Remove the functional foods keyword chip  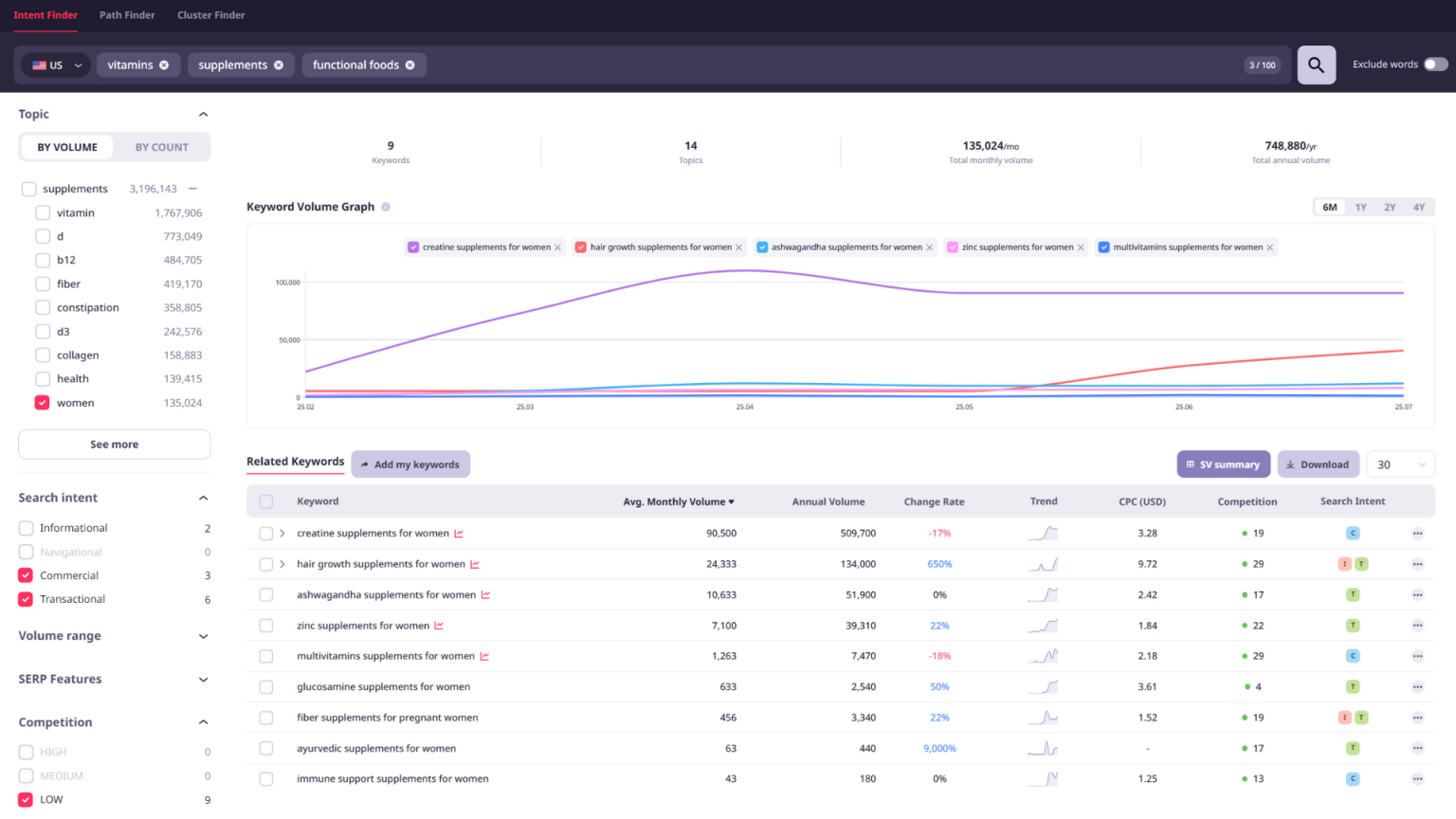(x=410, y=65)
